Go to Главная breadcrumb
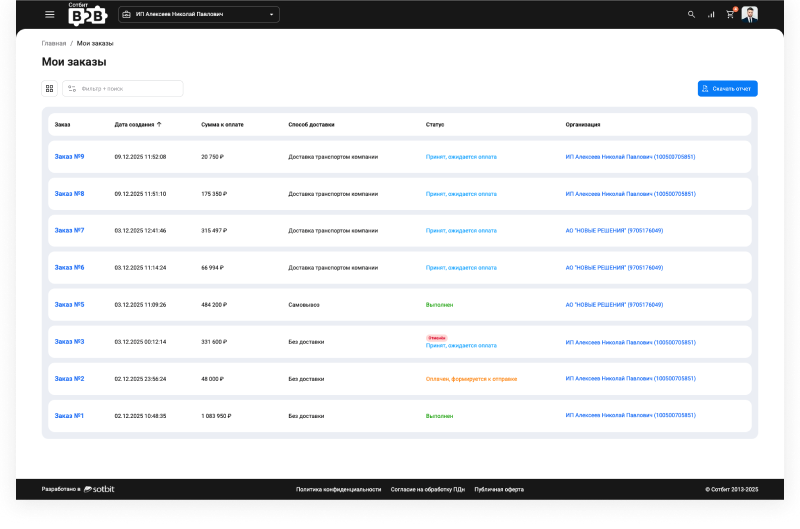This screenshot has width=800, height=529. click(x=54, y=44)
